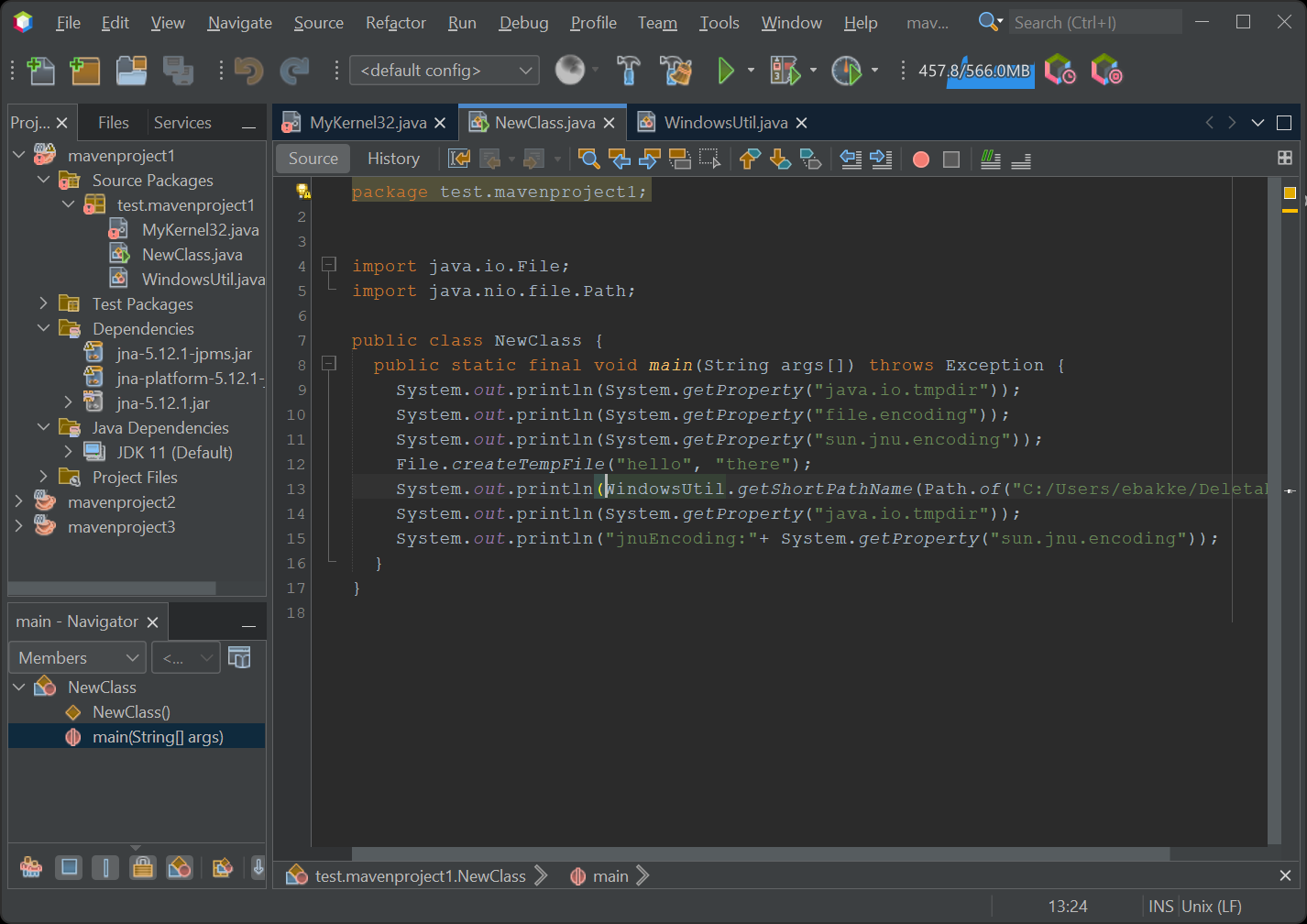Open the Refactor menu
The image size is (1307, 924).
[395, 23]
